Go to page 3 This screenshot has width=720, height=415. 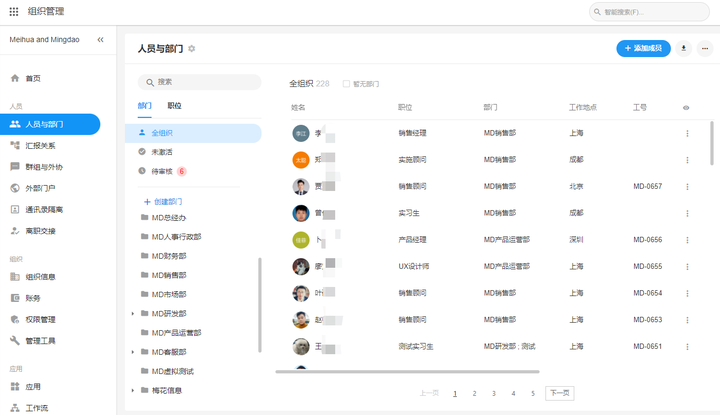click(x=494, y=393)
